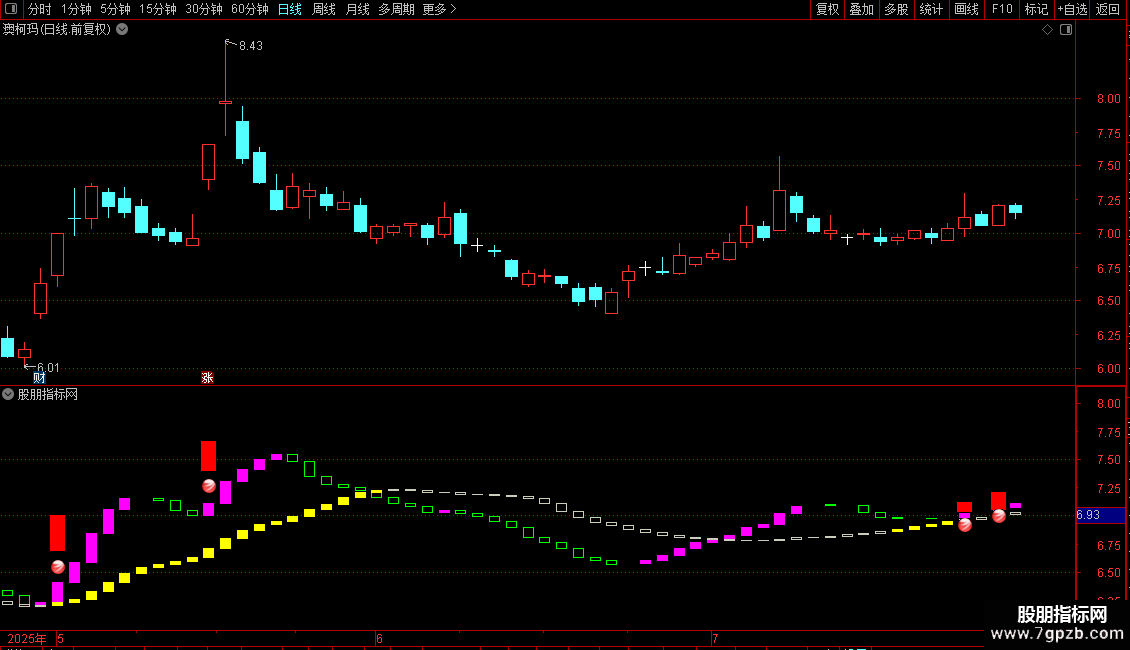
Task: Click the 6.50 value on main price axis
Action: point(1108,300)
